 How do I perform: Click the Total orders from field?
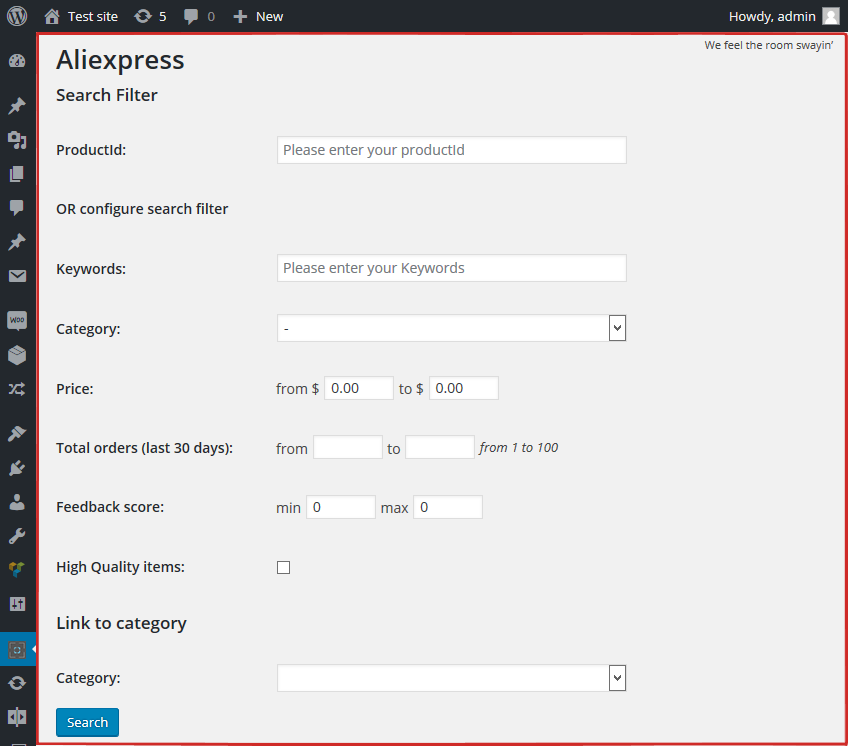(348, 447)
